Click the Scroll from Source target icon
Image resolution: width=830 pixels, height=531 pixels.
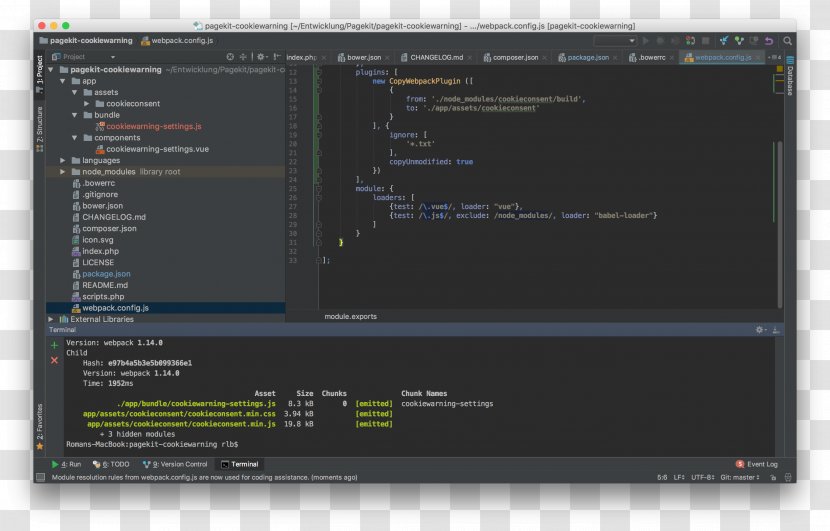click(230, 57)
